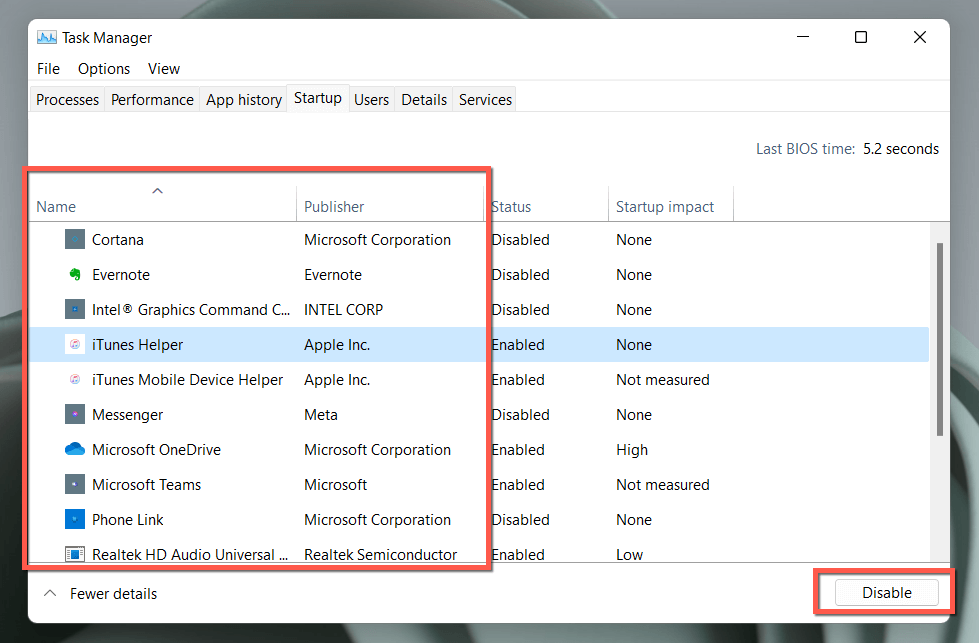Viewport: 979px width, 643px height.
Task: Open the File menu
Action: click(x=48, y=69)
